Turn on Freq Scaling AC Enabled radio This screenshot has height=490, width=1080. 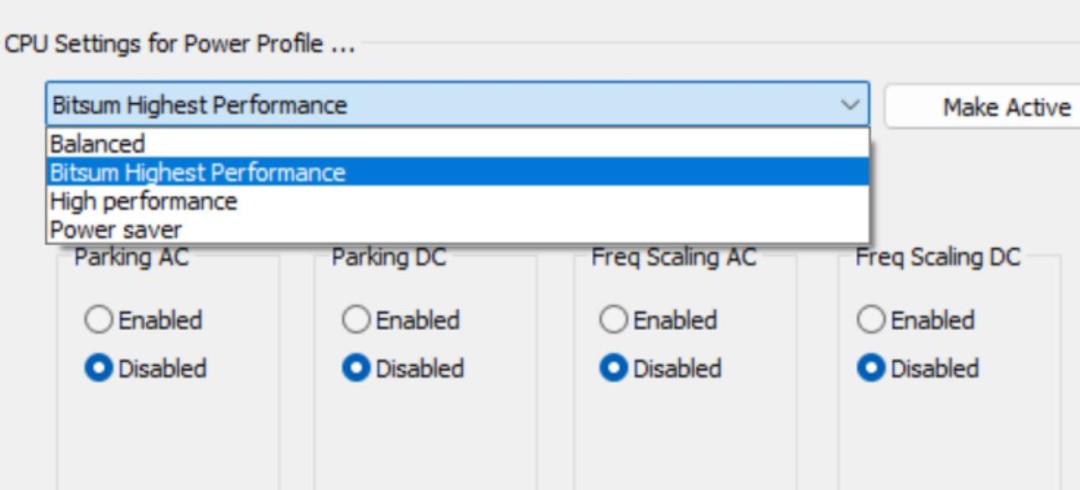pos(614,321)
